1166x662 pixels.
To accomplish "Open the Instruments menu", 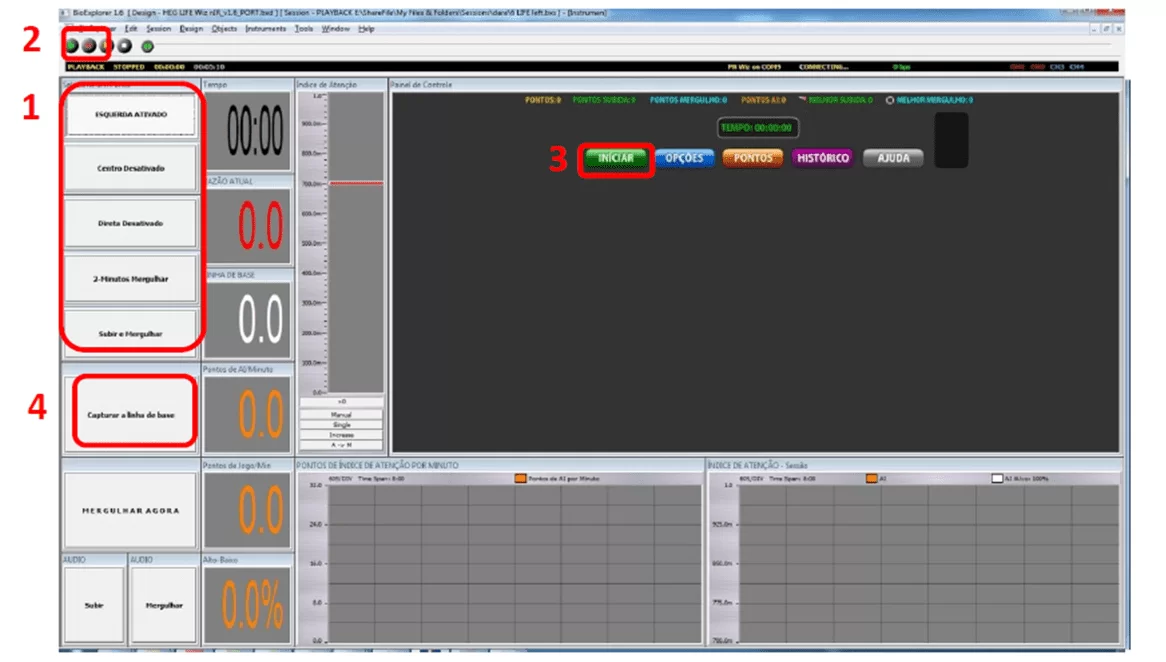I will click(265, 28).
